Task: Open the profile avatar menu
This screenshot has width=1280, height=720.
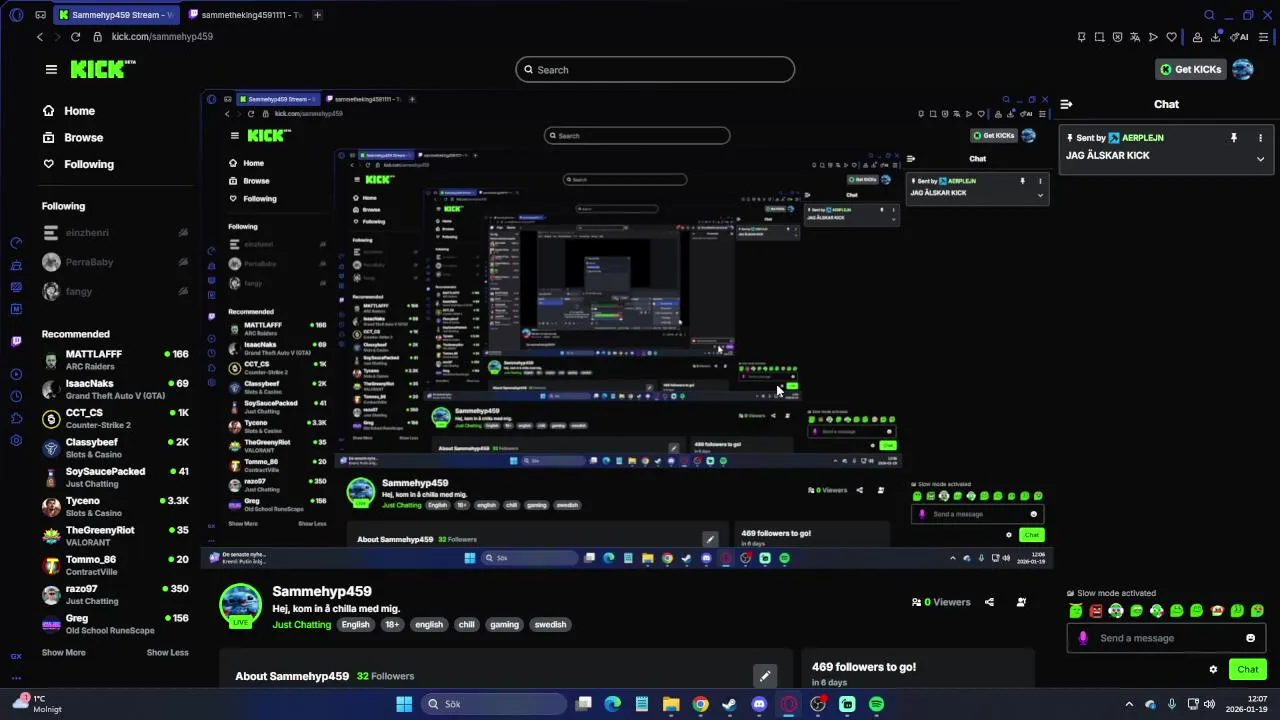Action: click(x=1242, y=69)
